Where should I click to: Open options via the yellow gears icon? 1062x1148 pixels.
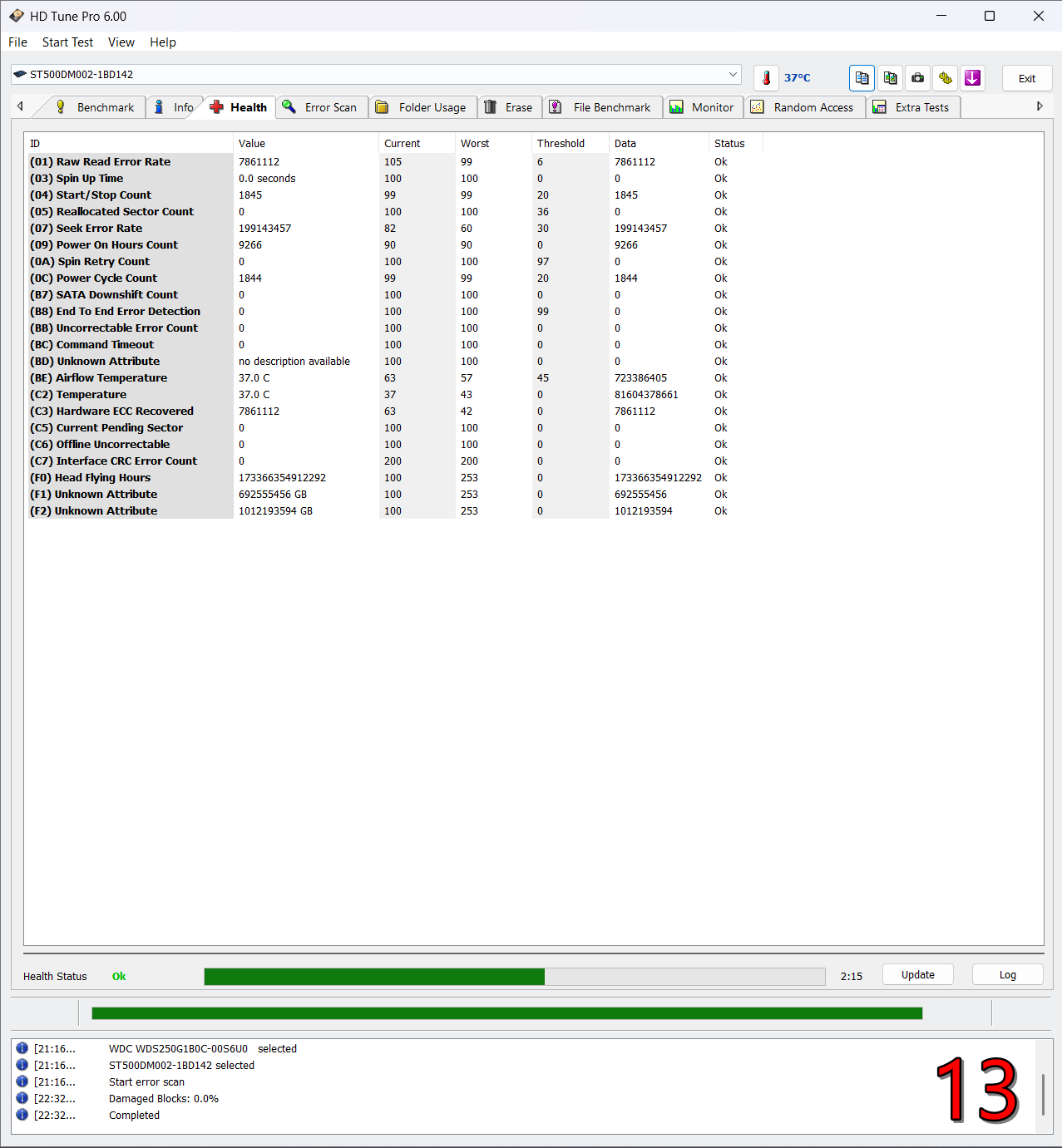946,78
